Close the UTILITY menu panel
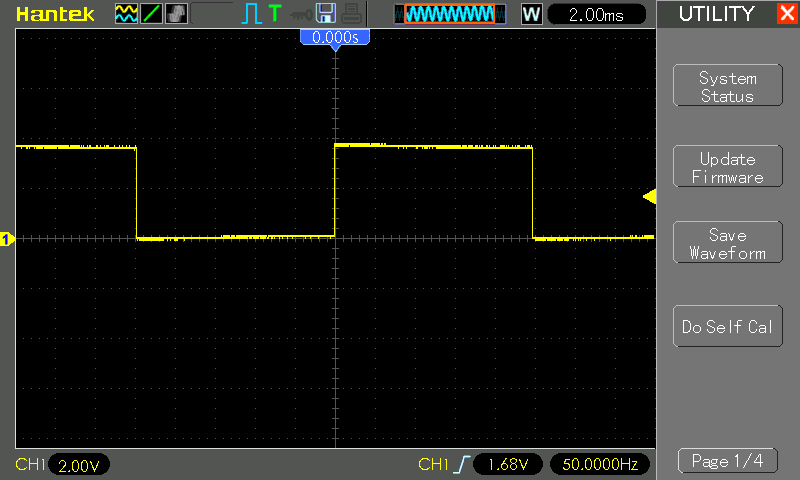 786,14
